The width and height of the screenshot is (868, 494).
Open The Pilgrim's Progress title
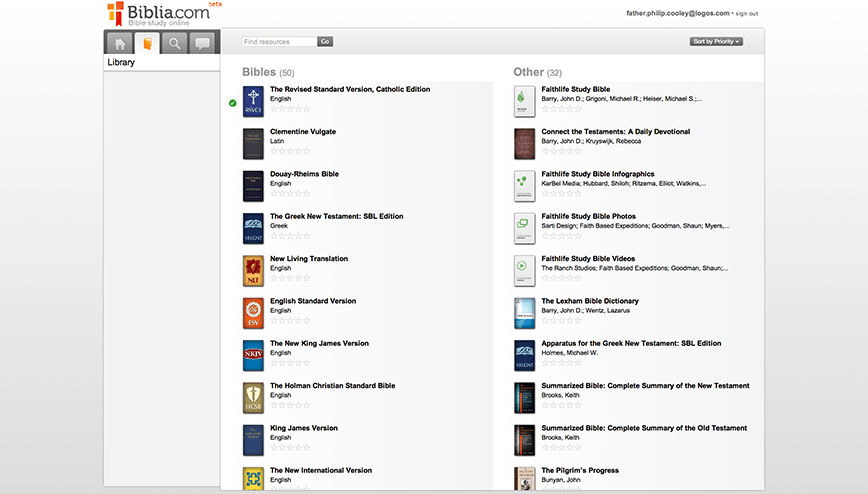click(580, 471)
